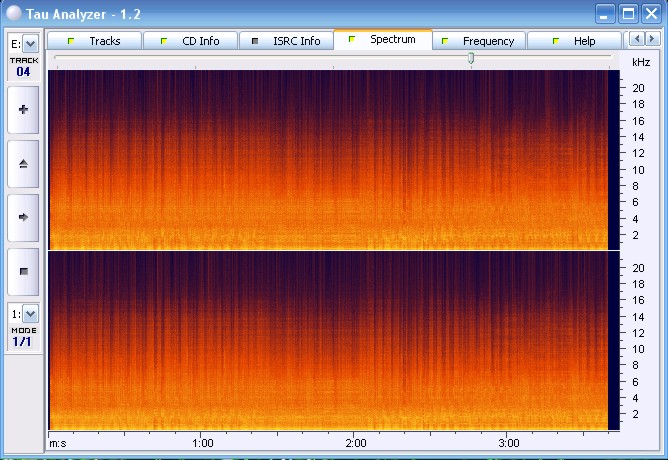
Task: Switch to the Tracks tab
Action: [x=95, y=41]
